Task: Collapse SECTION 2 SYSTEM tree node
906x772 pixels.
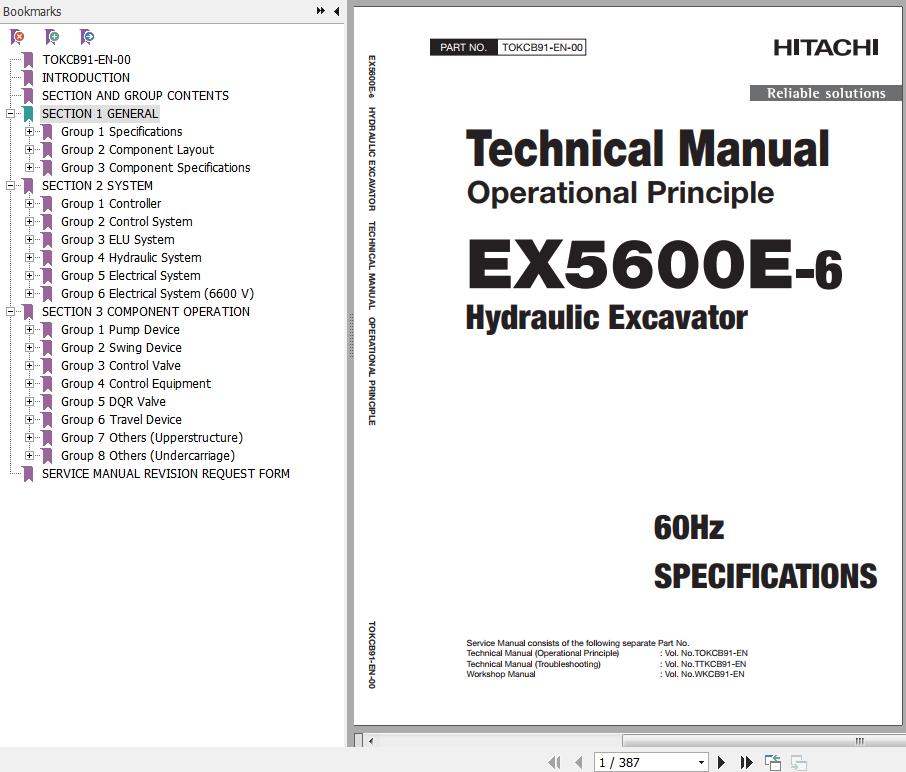Action: 10,185
